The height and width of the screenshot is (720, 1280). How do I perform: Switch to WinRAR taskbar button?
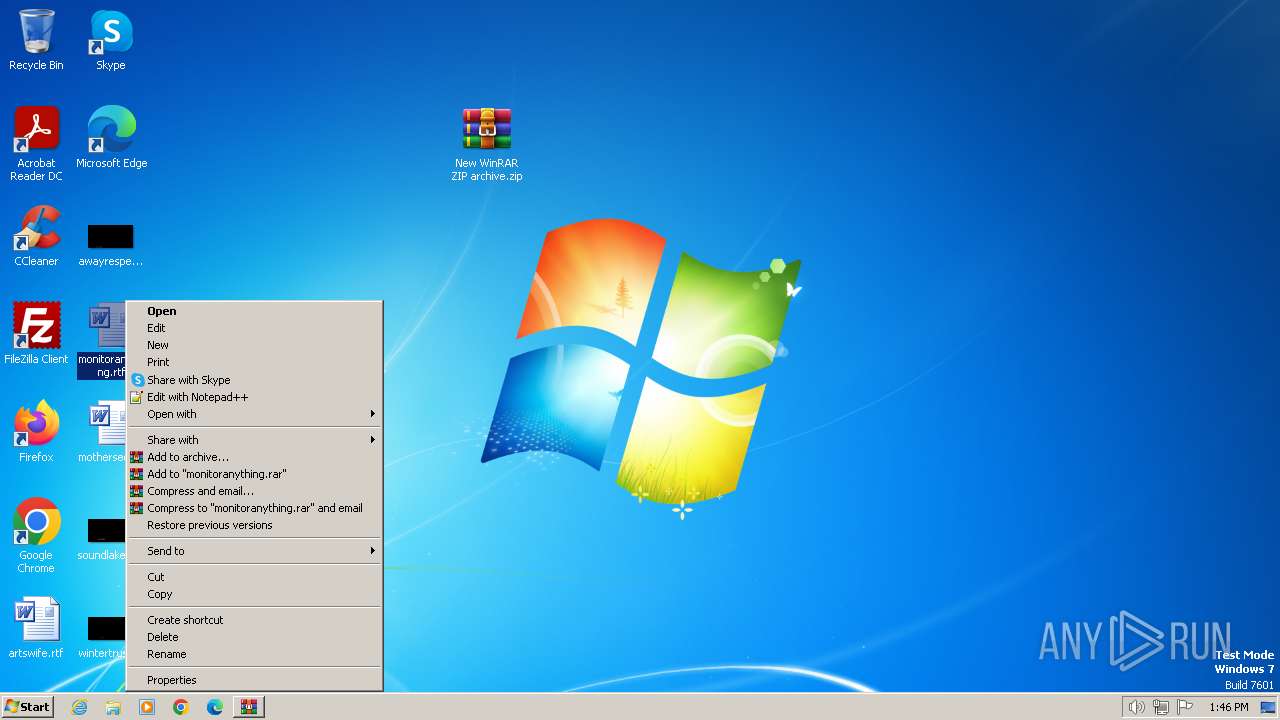[249, 707]
